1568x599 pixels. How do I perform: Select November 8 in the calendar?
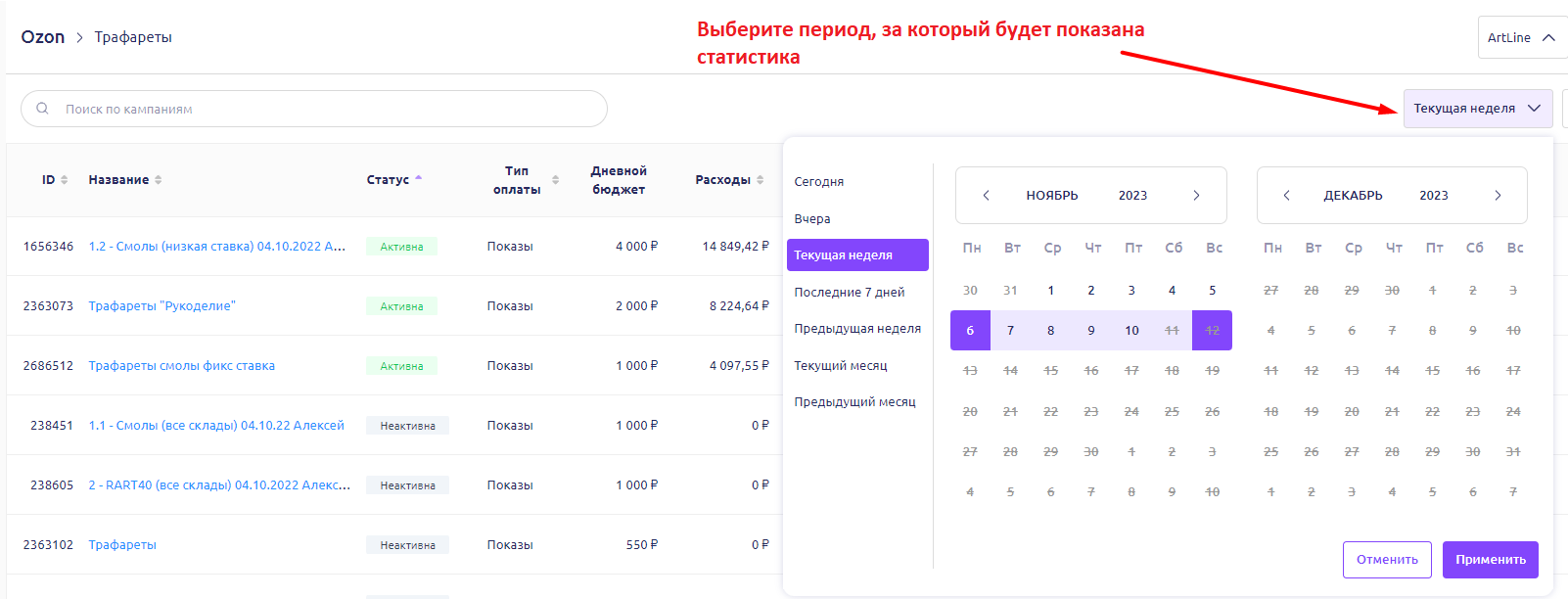tap(1050, 331)
